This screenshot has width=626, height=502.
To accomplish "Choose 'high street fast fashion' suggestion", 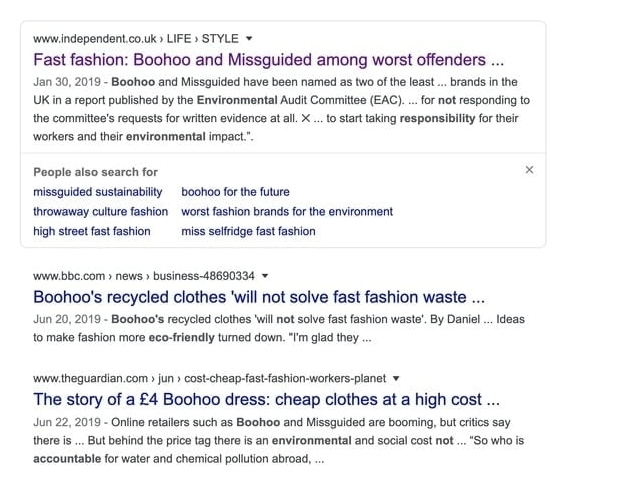I will [x=91, y=232].
